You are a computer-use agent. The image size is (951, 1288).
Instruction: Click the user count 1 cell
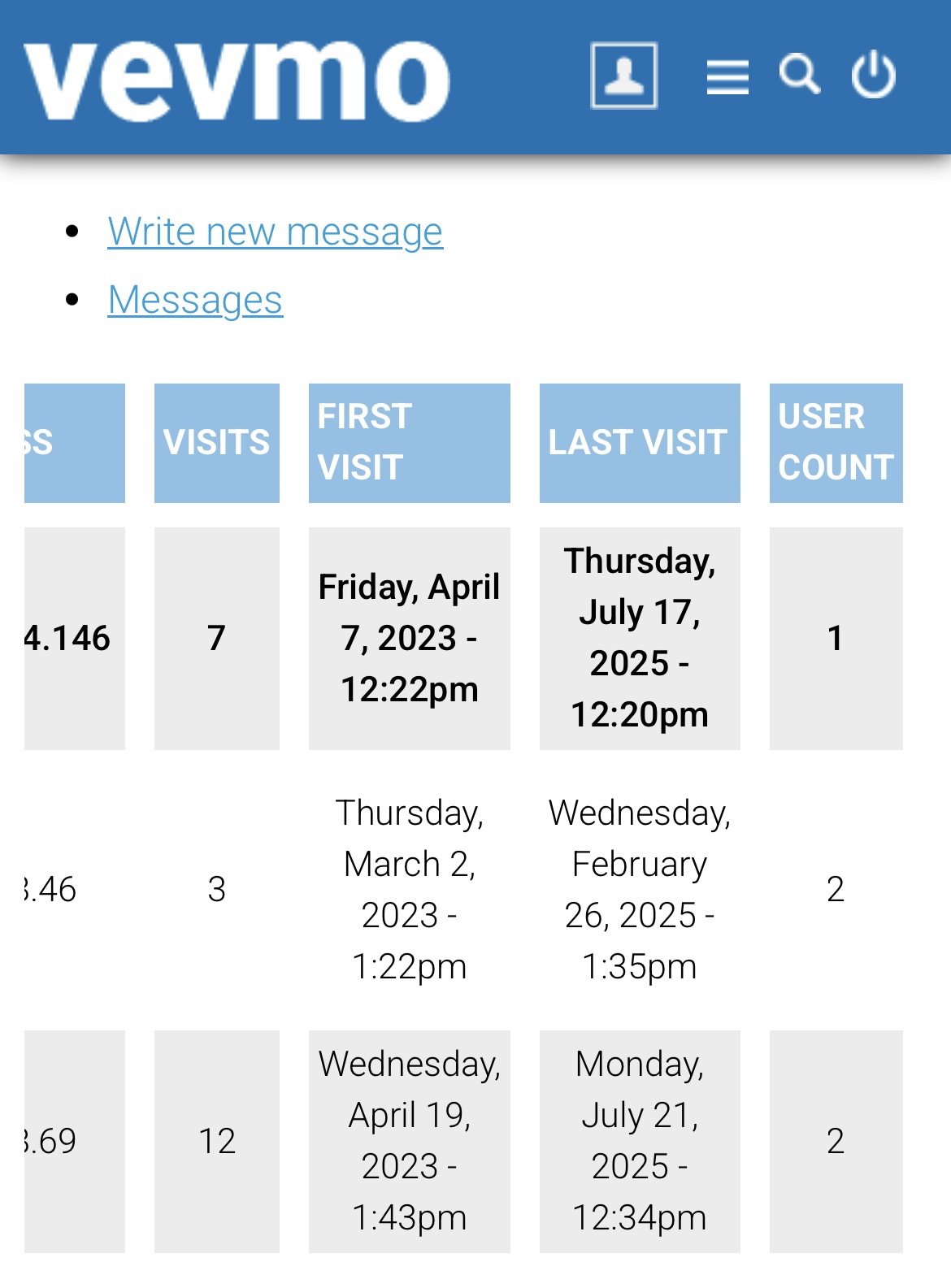[836, 639]
